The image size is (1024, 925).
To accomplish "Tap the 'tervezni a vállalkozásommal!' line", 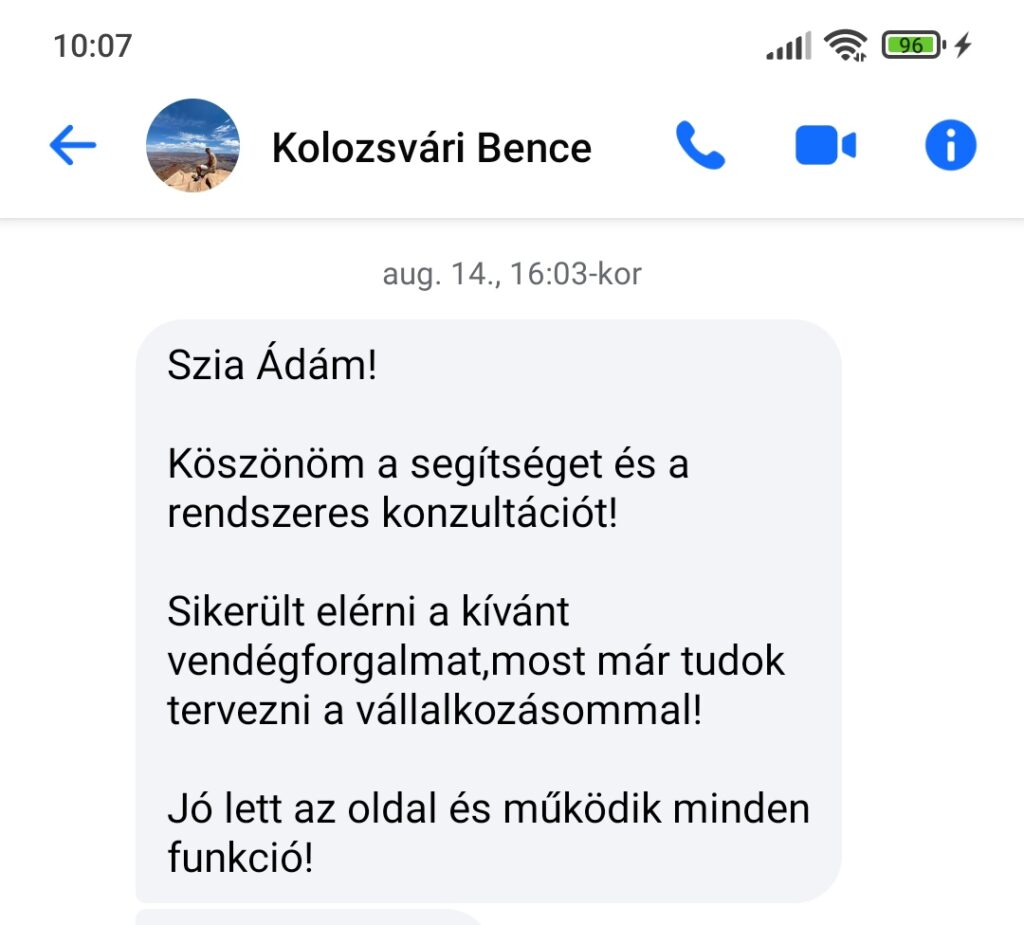I will coord(434,710).
